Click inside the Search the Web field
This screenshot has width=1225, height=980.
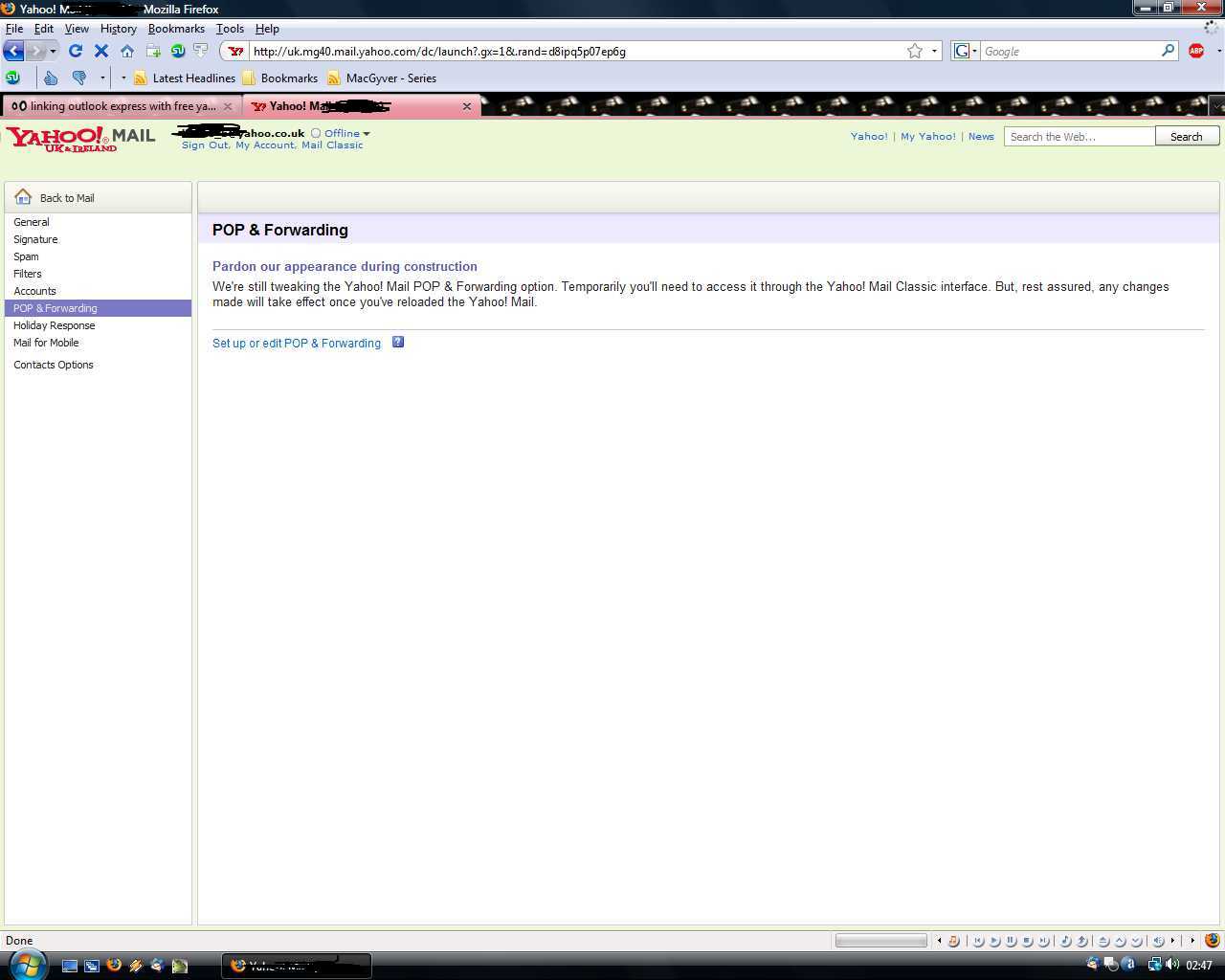1080,137
